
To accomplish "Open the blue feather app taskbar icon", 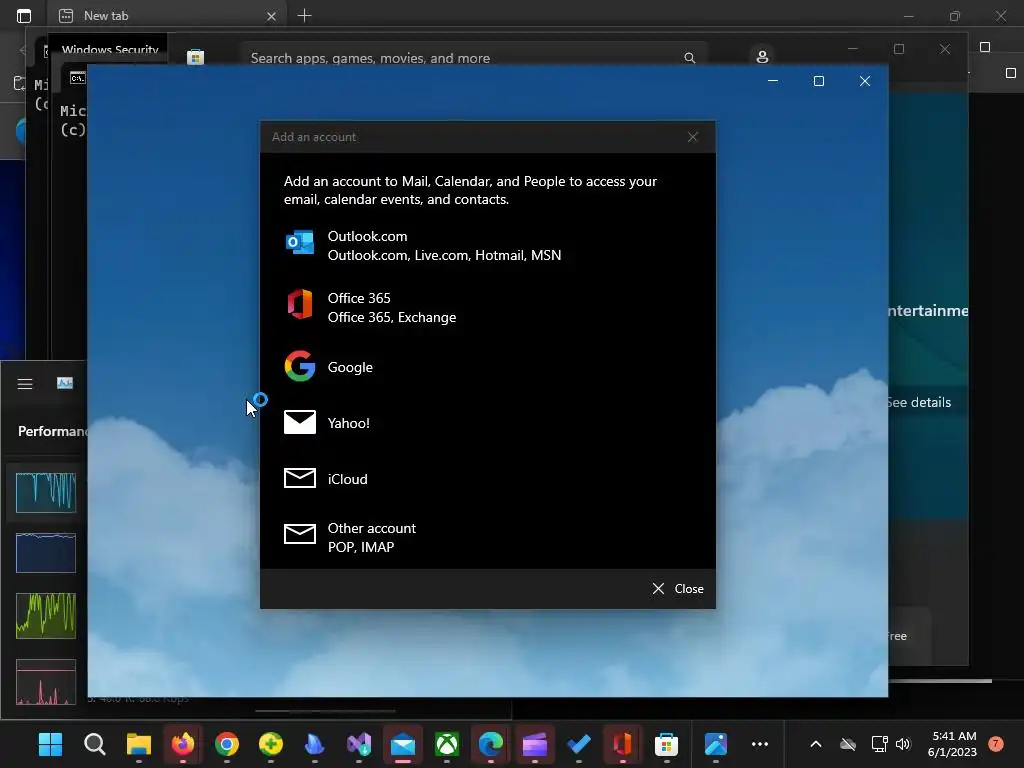I will 315,744.
